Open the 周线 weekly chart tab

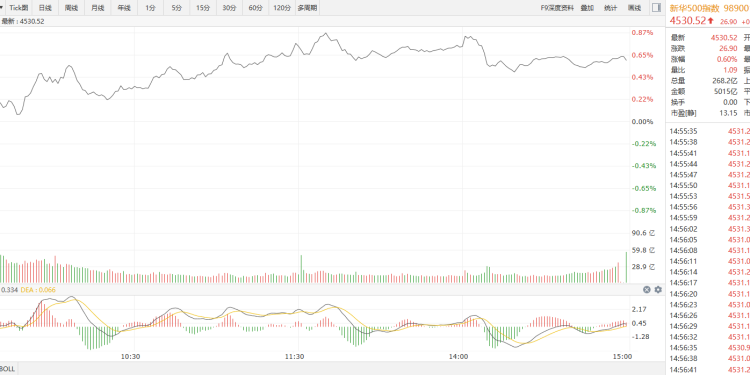(71, 8)
